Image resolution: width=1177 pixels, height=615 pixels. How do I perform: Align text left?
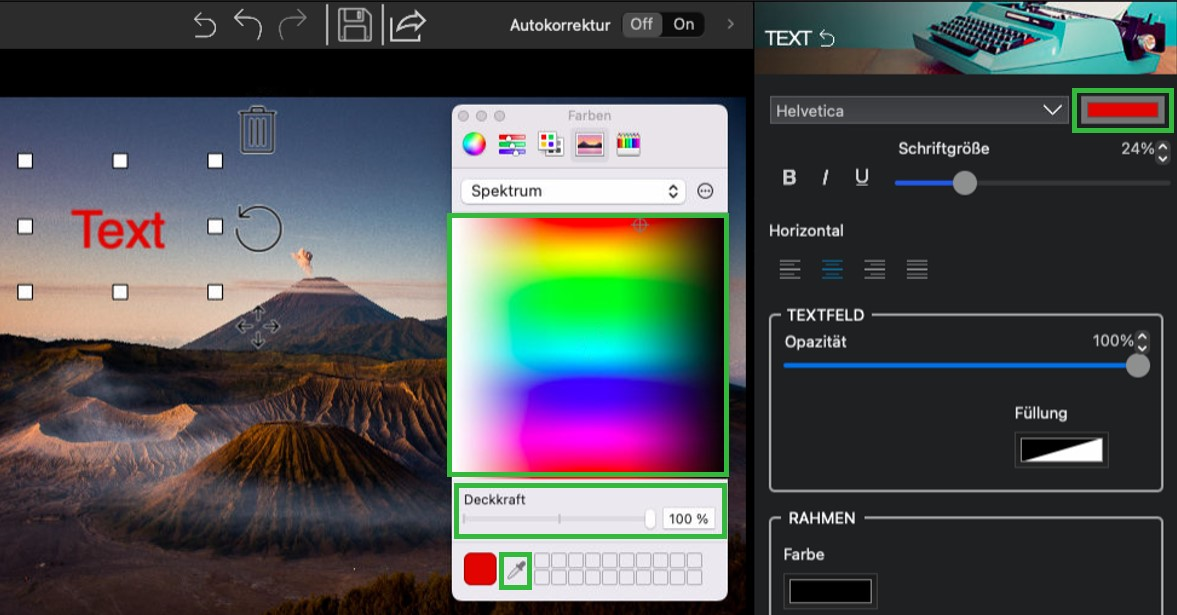click(790, 269)
